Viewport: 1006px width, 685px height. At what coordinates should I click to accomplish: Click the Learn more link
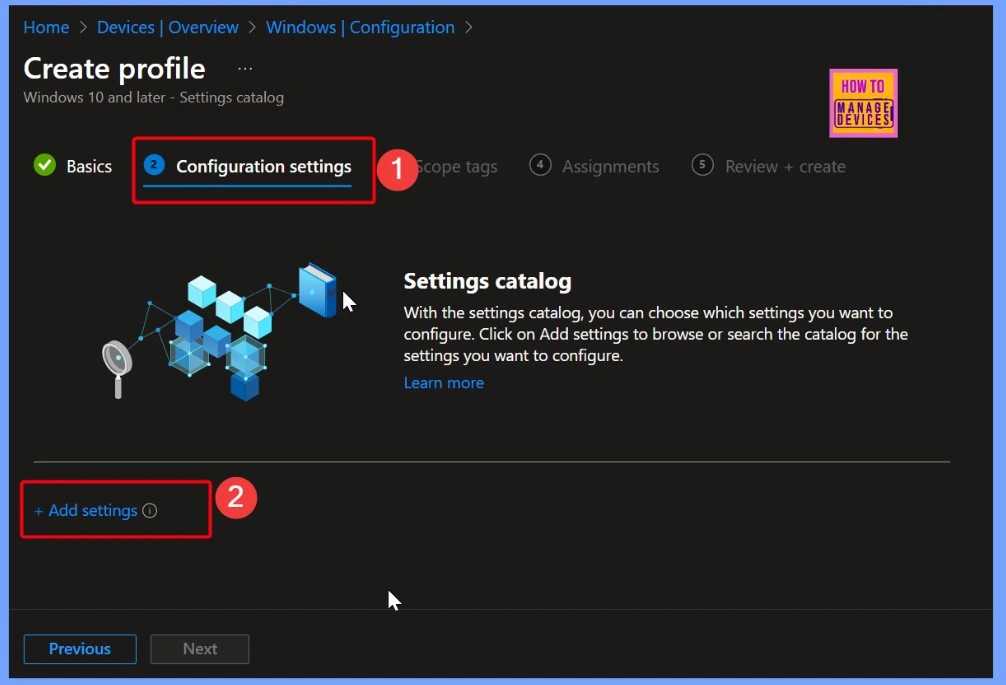(444, 383)
